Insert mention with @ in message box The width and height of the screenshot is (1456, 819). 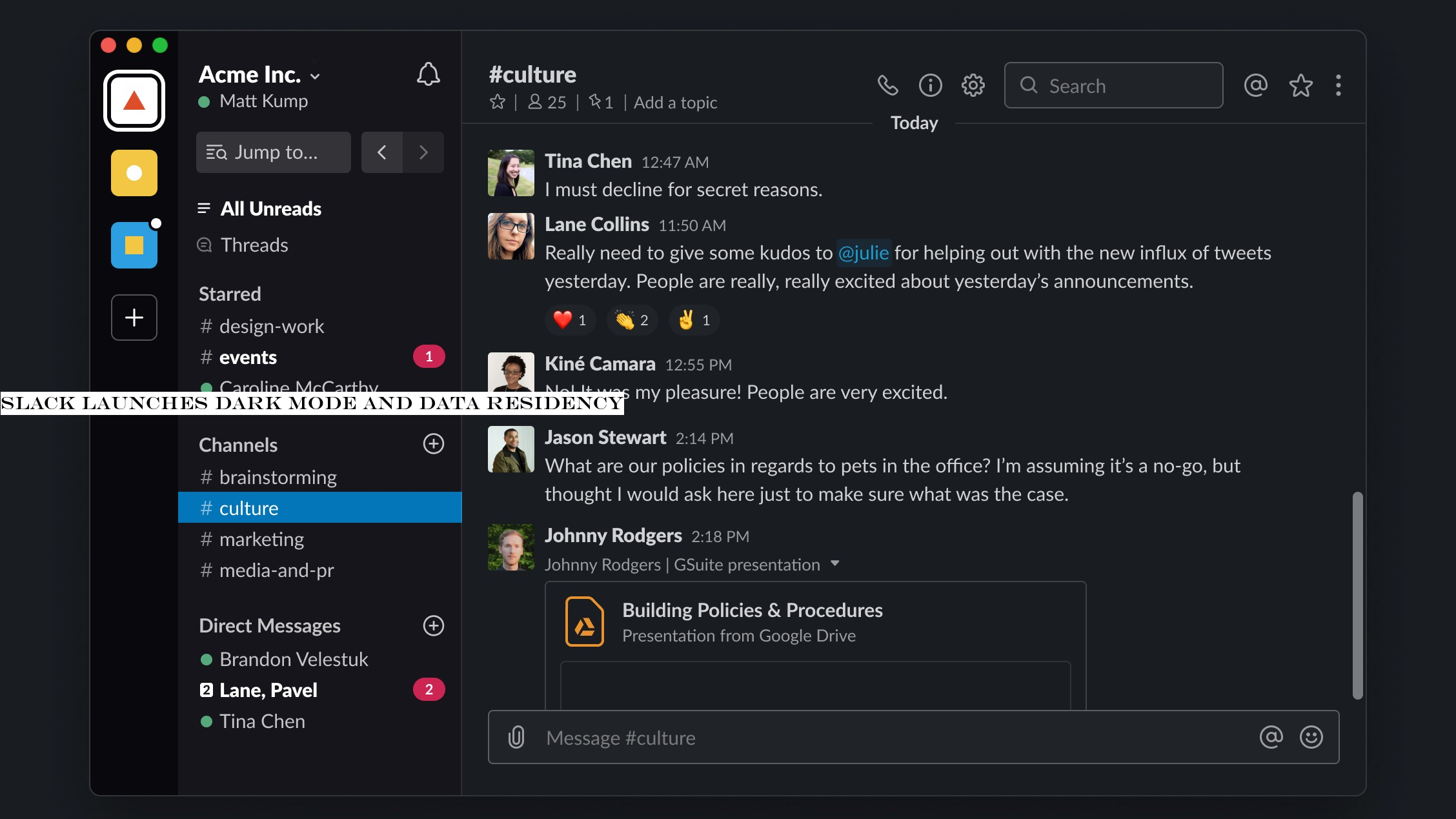1271,737
